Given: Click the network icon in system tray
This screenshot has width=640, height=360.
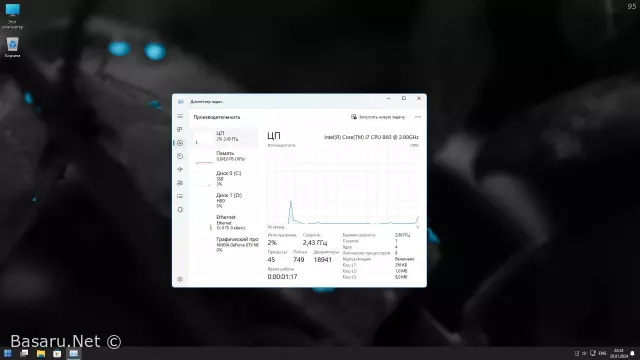Looking at the screenshot, I should (x=593, y=353).
